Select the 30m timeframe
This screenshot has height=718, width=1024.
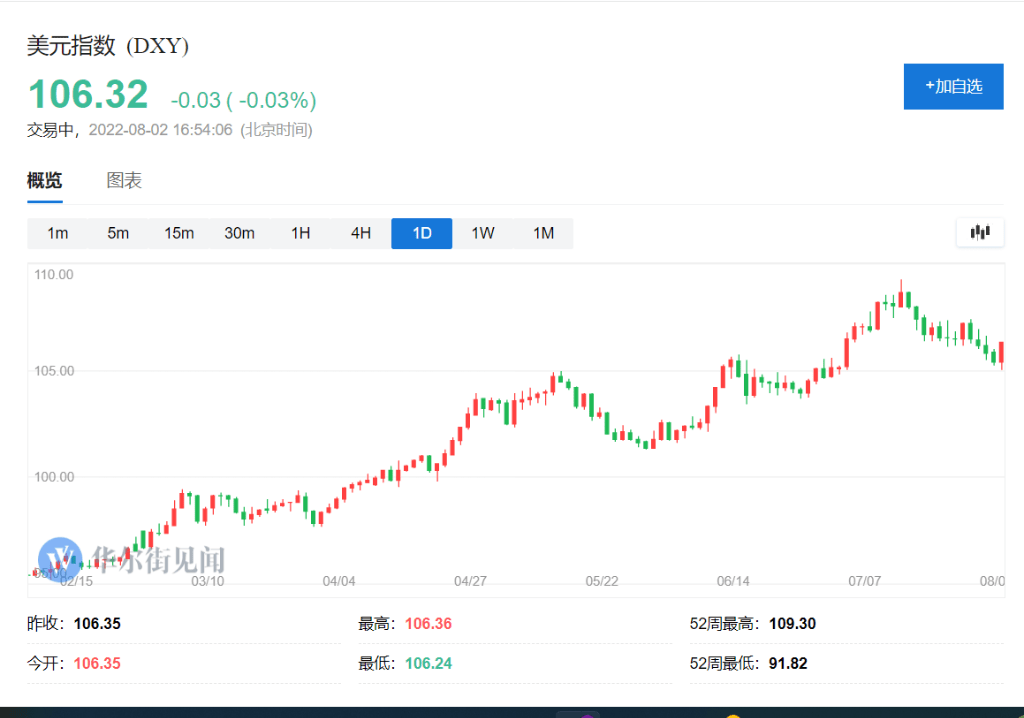[x=240, y=232]
